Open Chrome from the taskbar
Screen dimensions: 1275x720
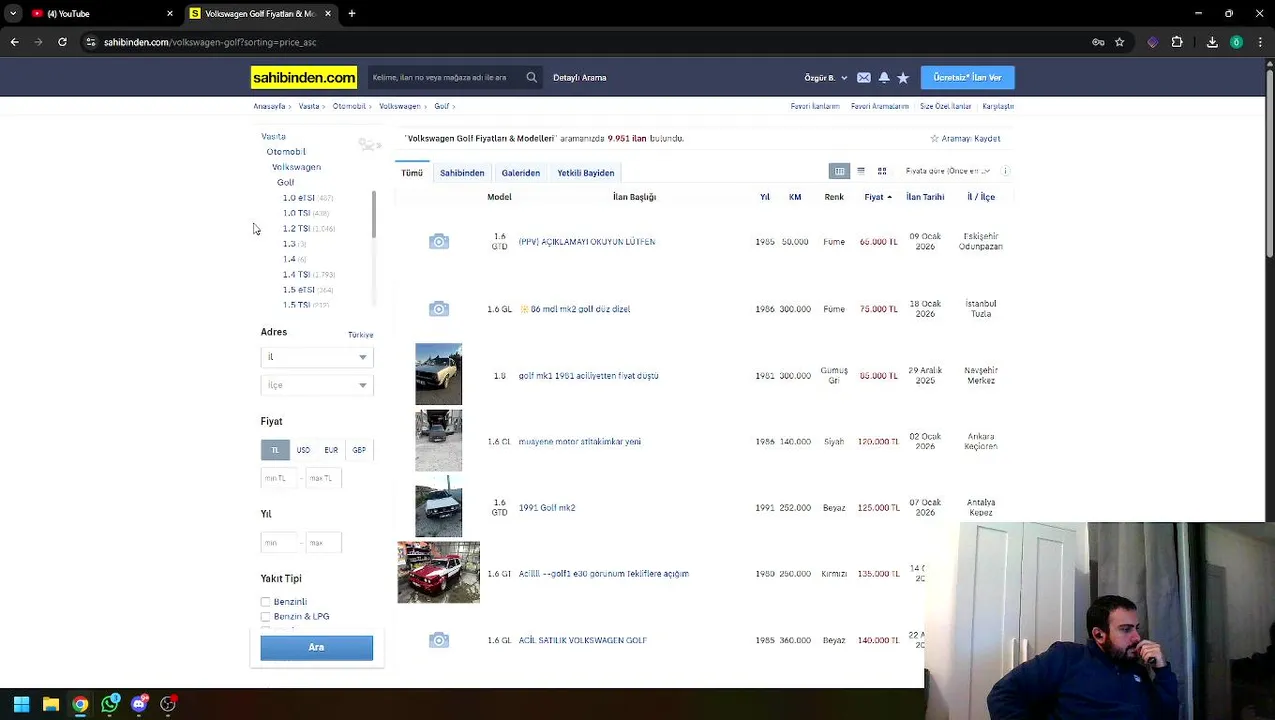tap(80, 704)
